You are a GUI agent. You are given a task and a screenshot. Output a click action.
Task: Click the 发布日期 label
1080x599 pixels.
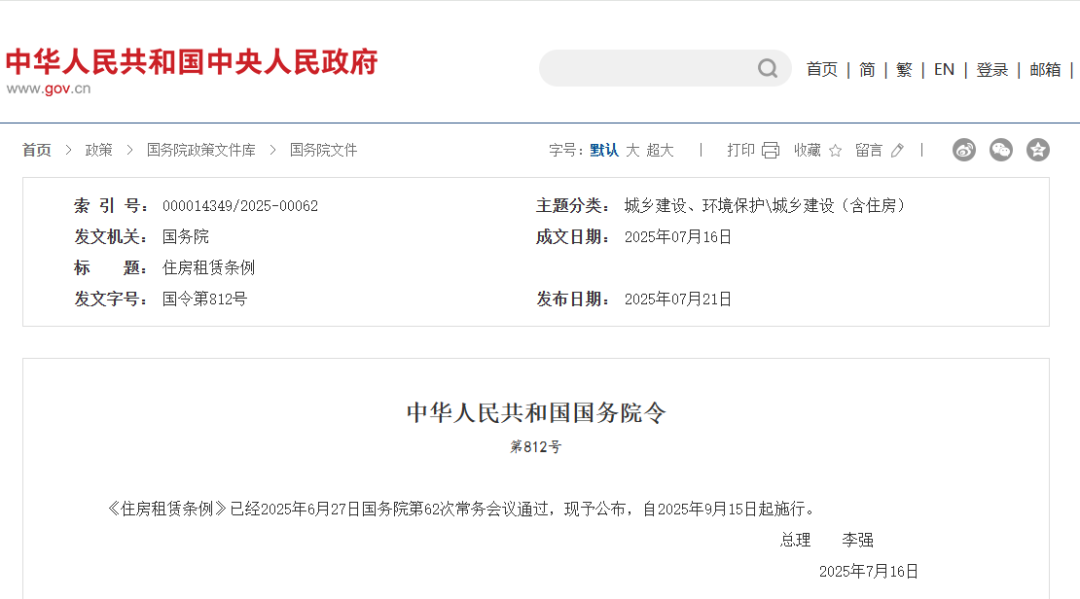pyautogui.click(x=572, y=299)
